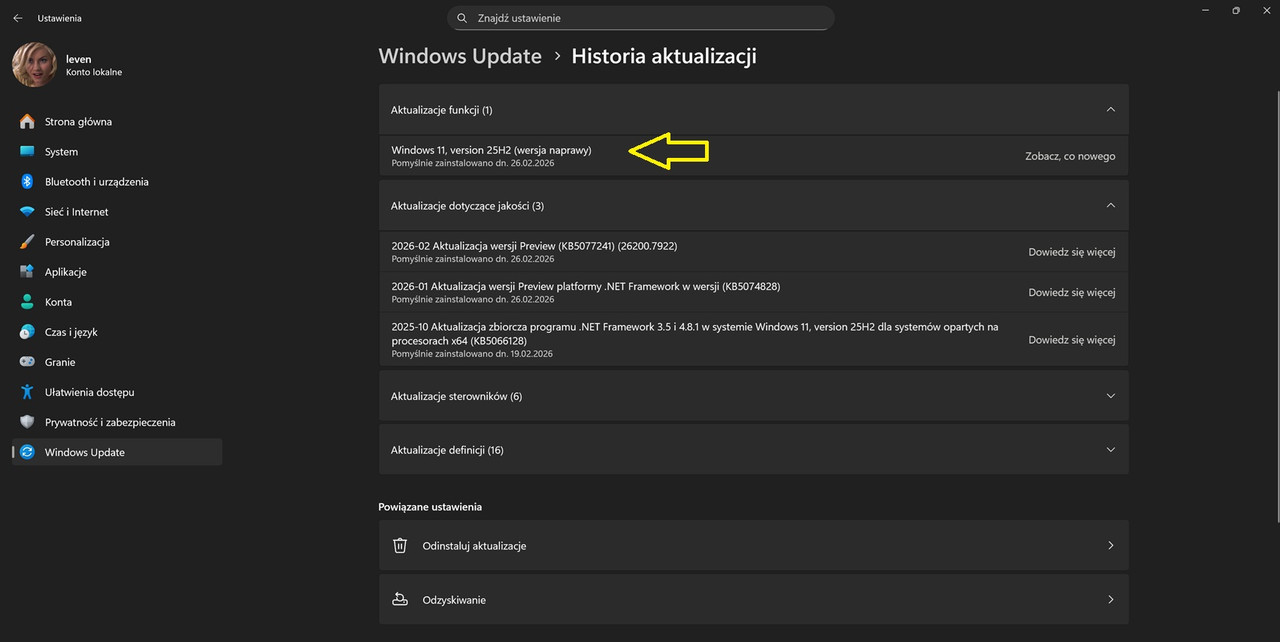Select the 2025-10 Aktualizacja zbiorcza (KB5066128) entry
Viewport: 1280px width, 642px height.
(754, 340)
